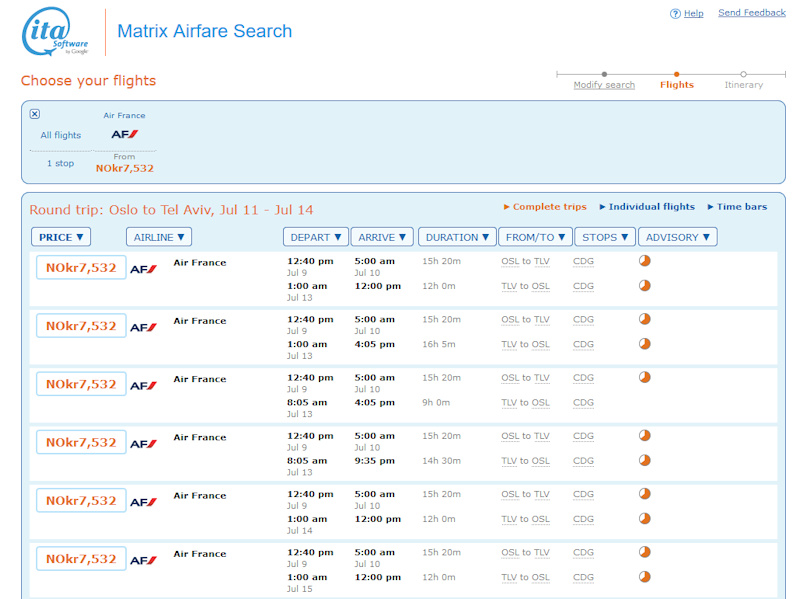The height and width of the screenshot is (599, 800).
Task: Click the advisory icon in the first result's outbound flight
Action: tap(644, 261)
